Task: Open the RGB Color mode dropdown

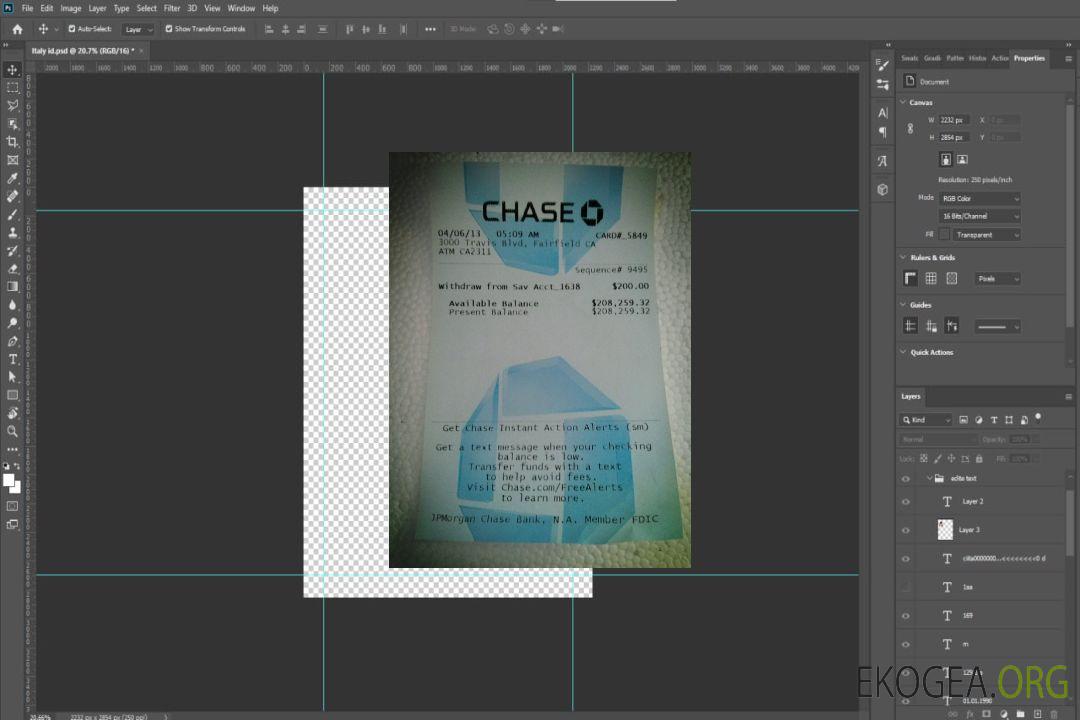Action: 979,198
